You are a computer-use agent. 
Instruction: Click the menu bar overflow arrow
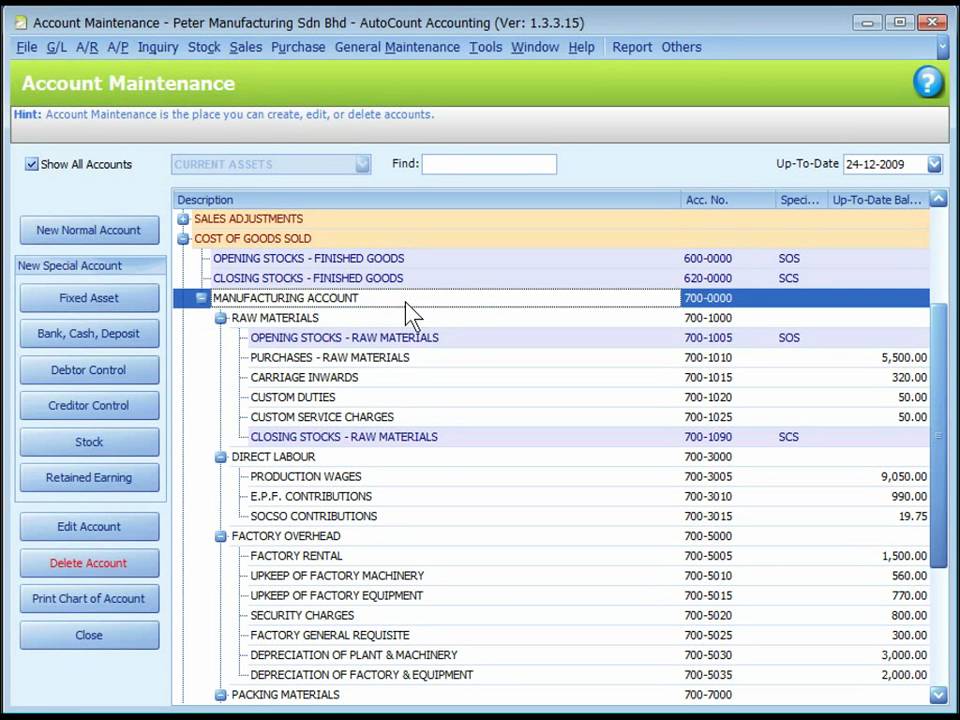click(942, 47)
